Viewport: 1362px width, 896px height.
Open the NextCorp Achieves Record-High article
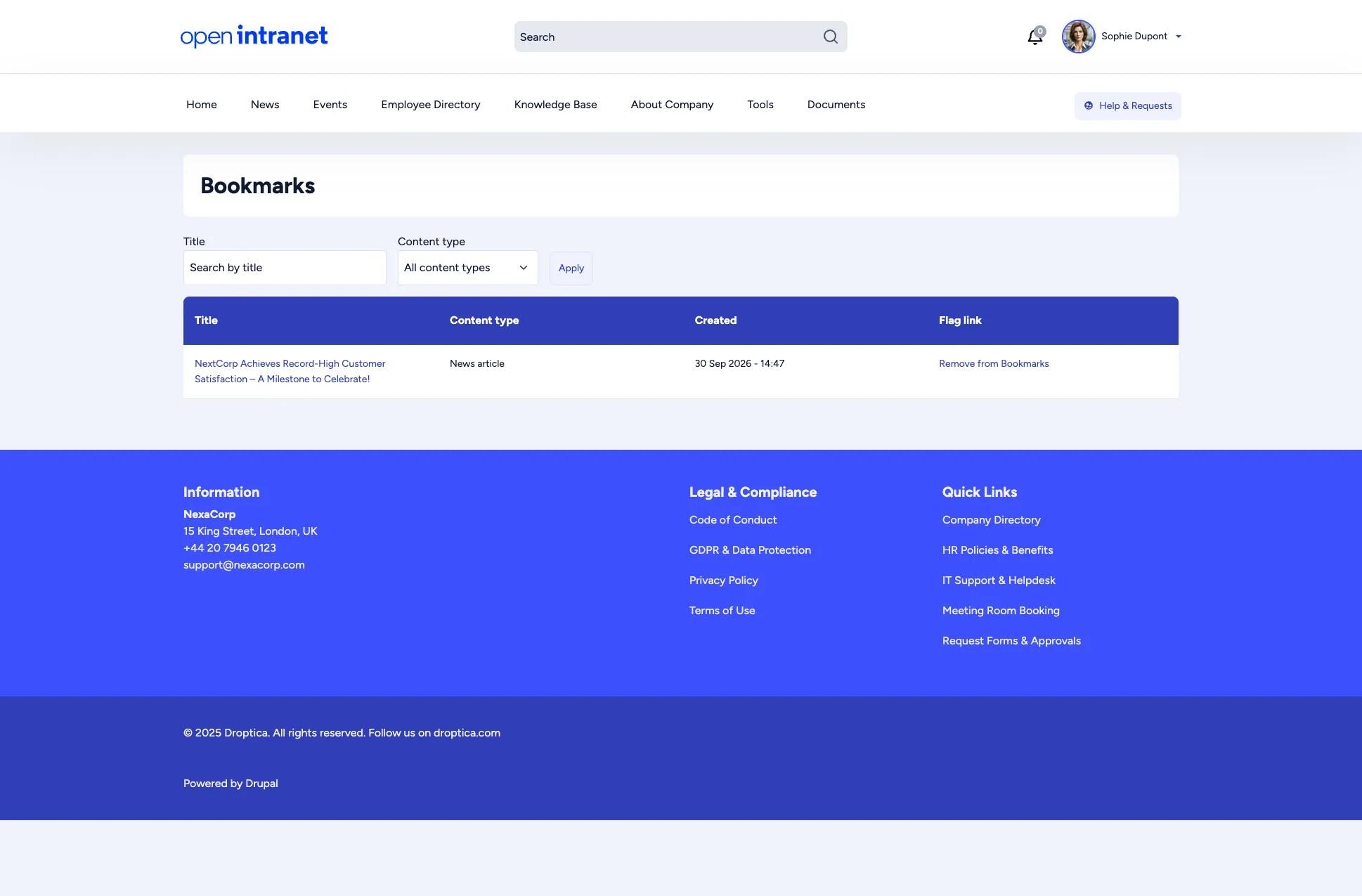(x=290, y=371)
